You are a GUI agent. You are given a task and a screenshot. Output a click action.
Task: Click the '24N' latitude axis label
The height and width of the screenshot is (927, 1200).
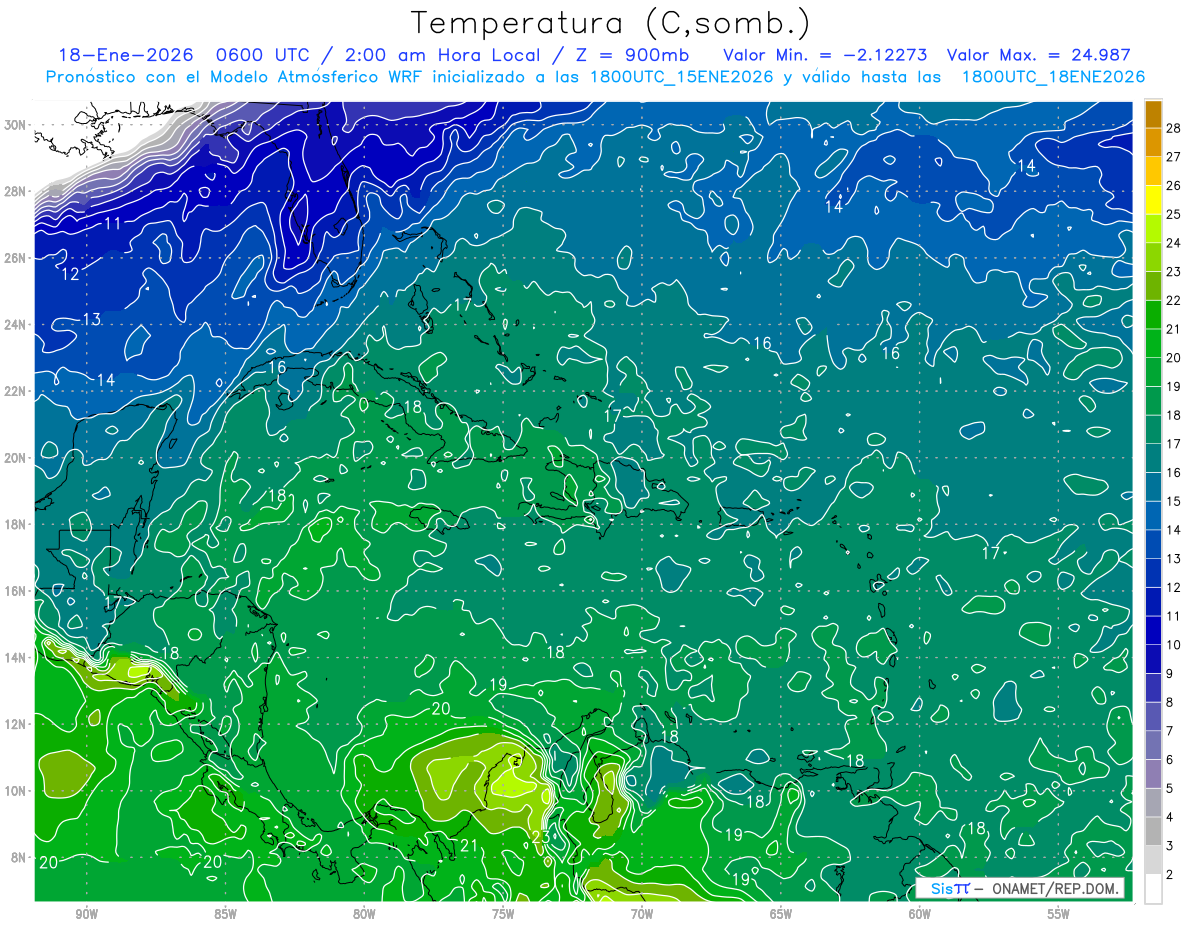tap(15, 325)
